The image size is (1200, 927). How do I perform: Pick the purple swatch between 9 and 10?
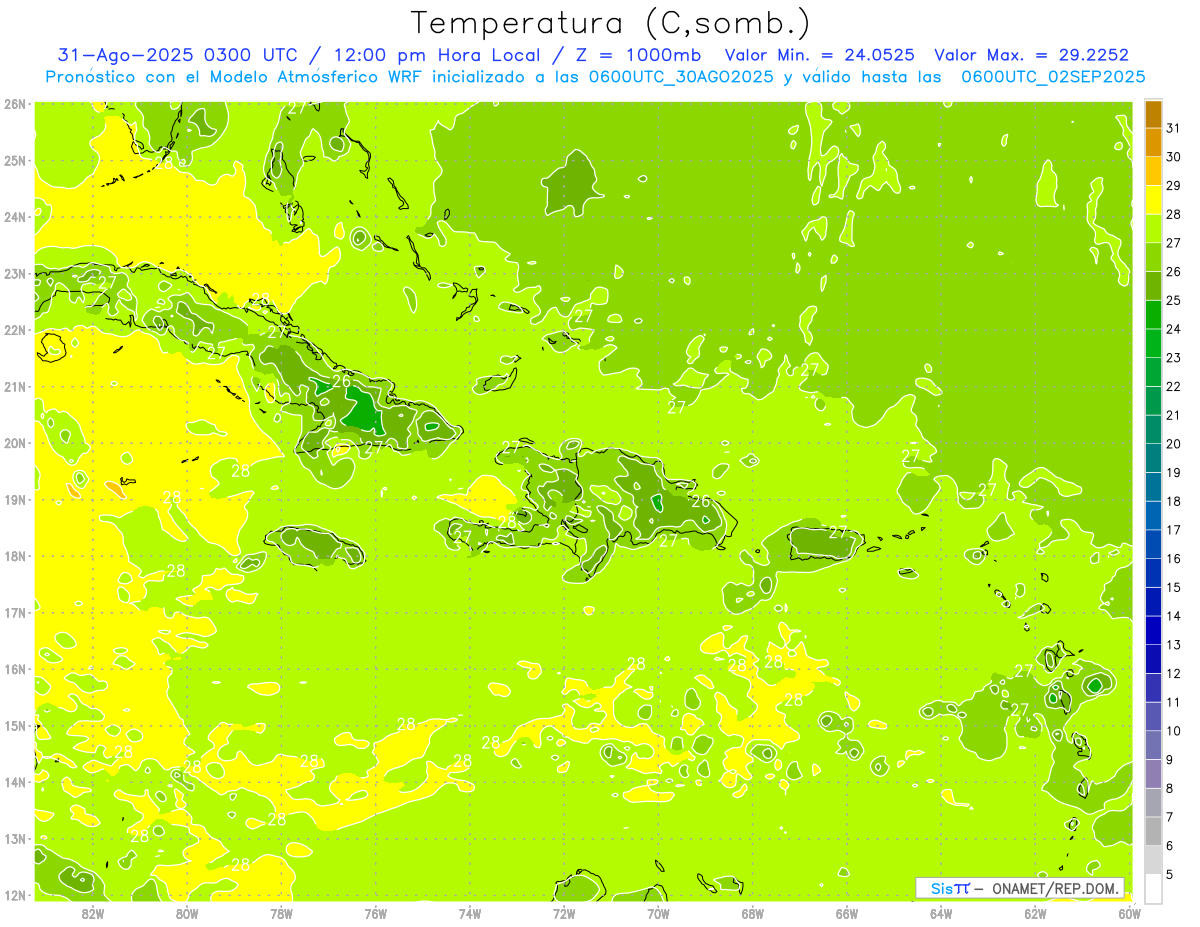coord(1153,745)
